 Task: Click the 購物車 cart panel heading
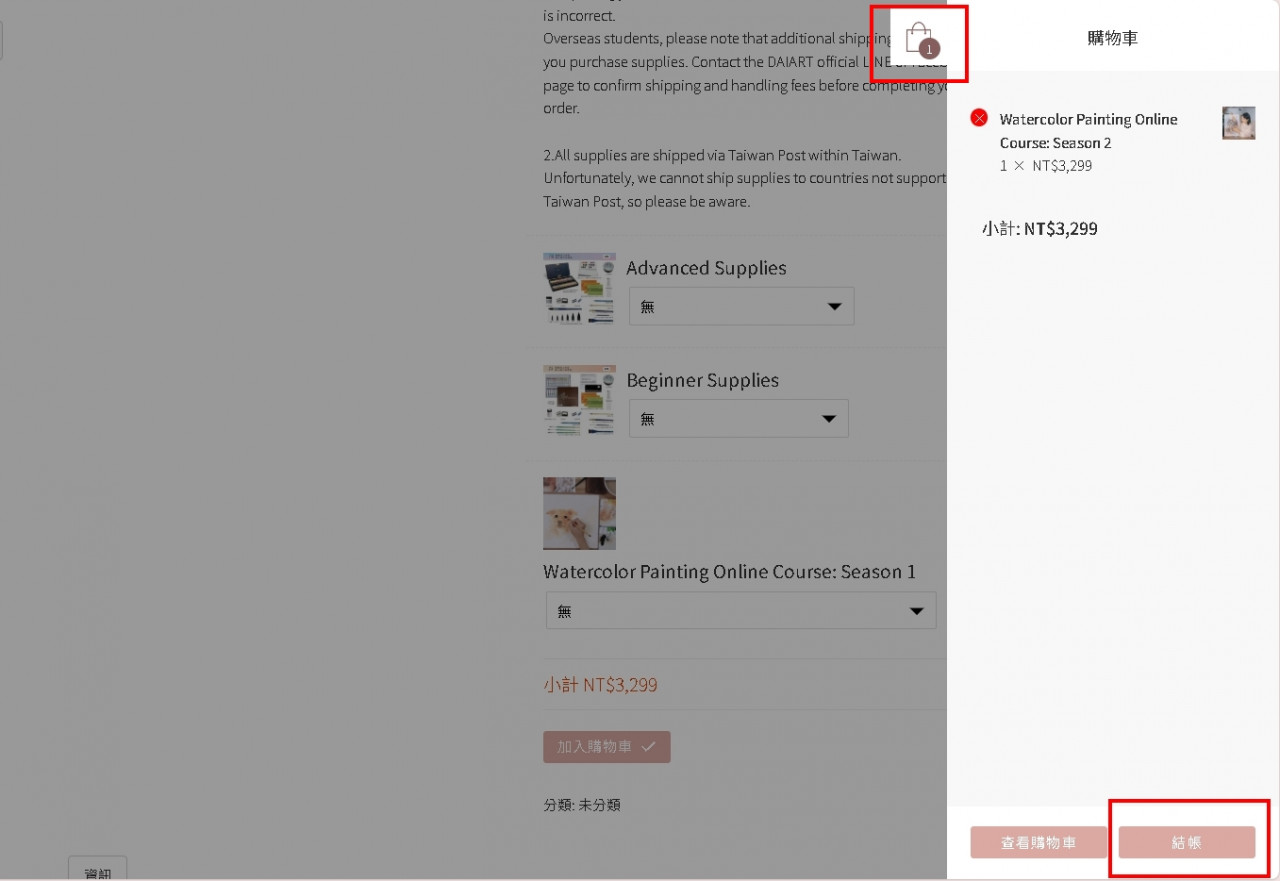point(1112,38)
